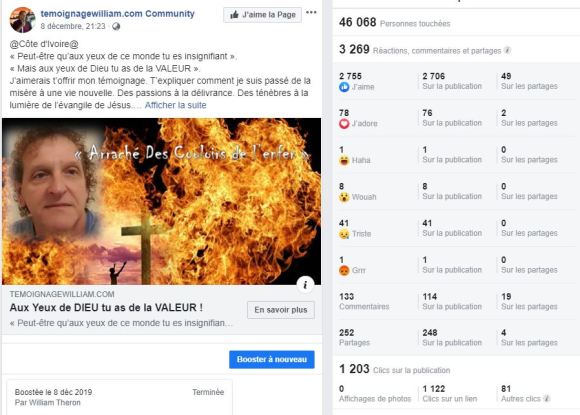The height and width of the screenshot is (415, 580).
Task: Open the temoignagewilliam.com Community page link
Action: pyautogui.click(x=118, y=14)
